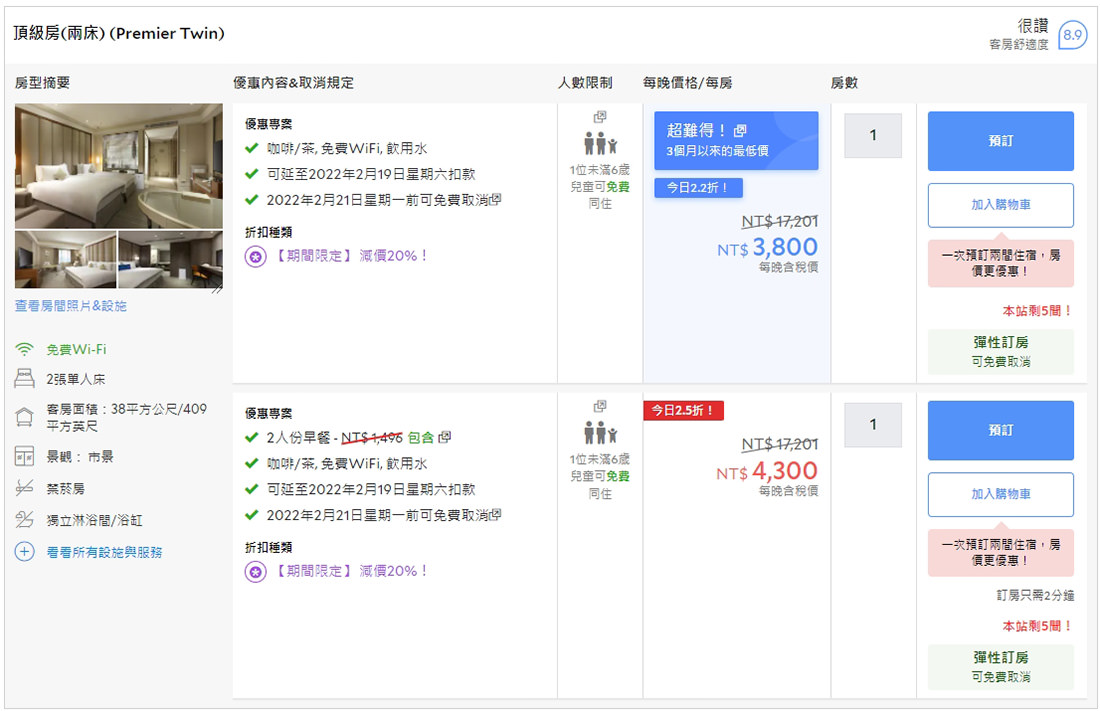Click the 8.9 comfort rating badge
The height and width of the screenshot is (711, 1100).
click(1072, 35)
